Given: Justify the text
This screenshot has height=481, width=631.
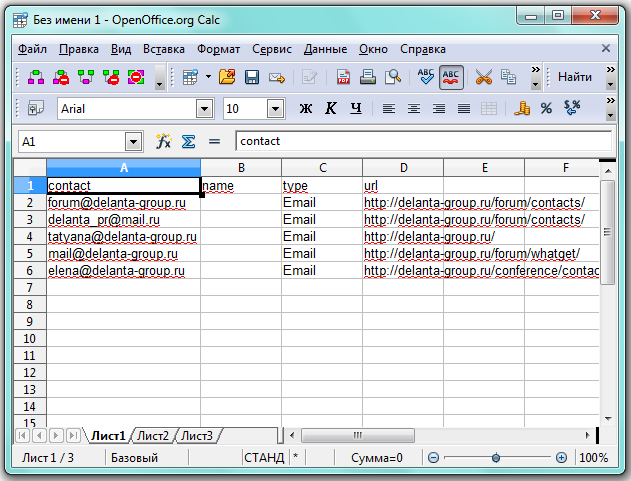Looking at the screenshot, I should tap(464, 108).
